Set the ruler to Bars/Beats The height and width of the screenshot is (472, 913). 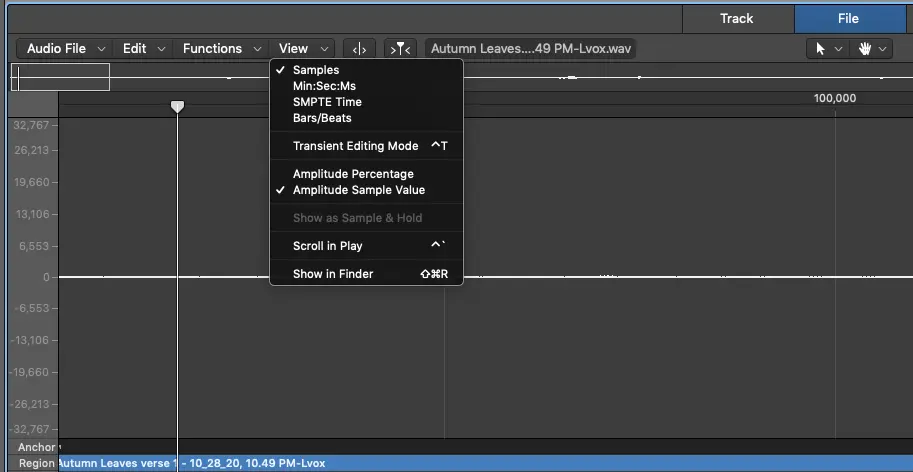pos(322,118)
